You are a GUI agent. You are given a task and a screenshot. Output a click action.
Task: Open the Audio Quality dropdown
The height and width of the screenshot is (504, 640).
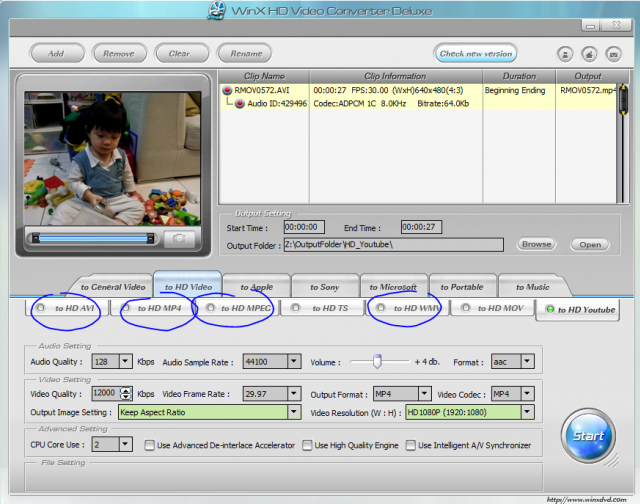[125, 362]
